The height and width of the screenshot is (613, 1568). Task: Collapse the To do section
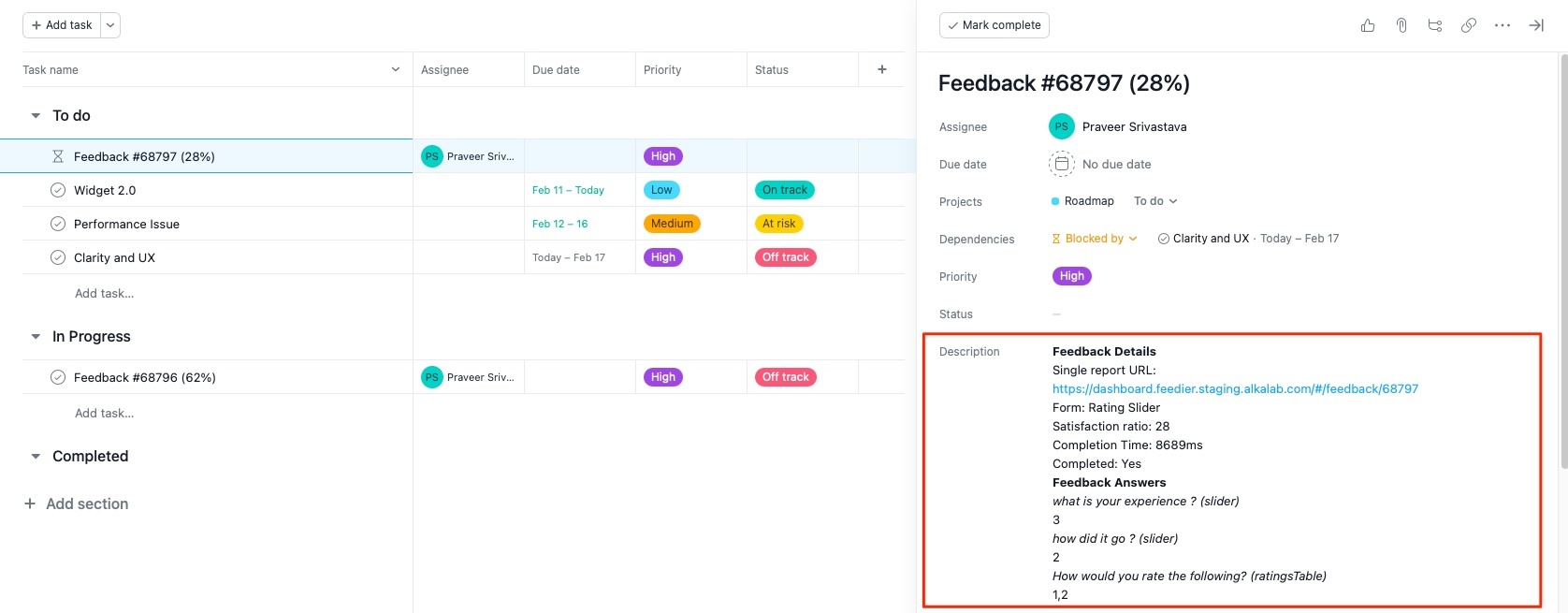[36, 115]
